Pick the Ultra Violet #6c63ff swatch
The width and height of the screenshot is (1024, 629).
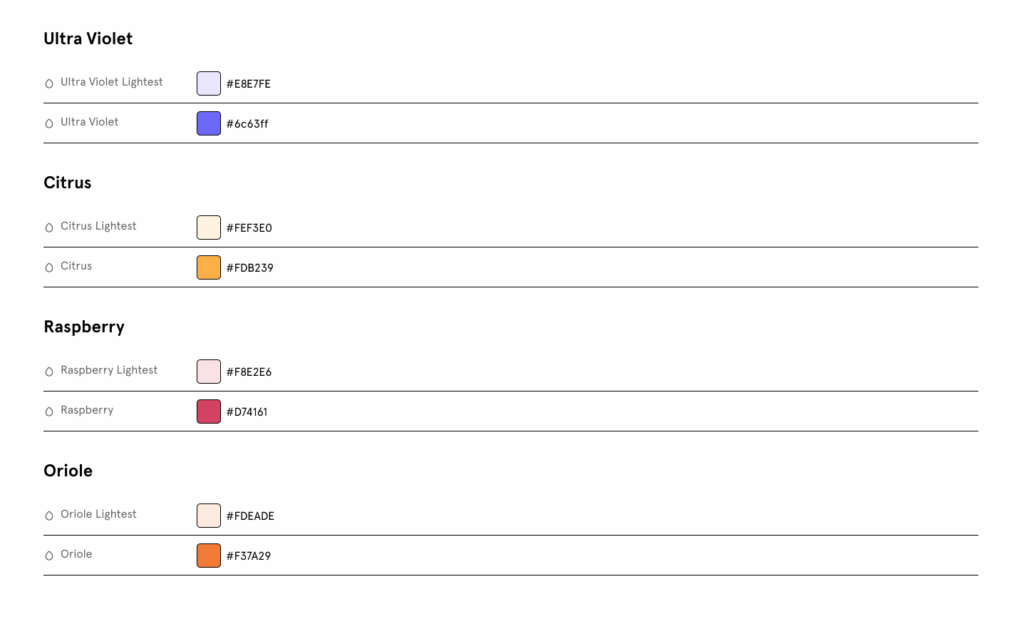pyautogui.click(x=208, y=124)
